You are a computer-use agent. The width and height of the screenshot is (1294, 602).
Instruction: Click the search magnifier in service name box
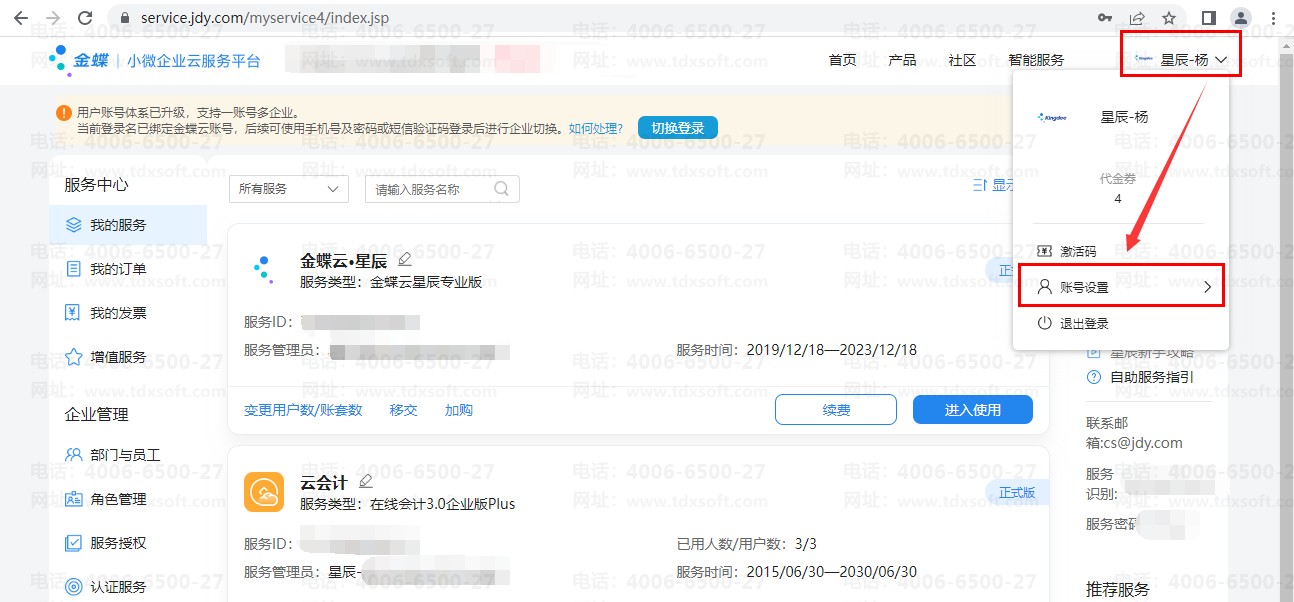[x=502, y=188]
